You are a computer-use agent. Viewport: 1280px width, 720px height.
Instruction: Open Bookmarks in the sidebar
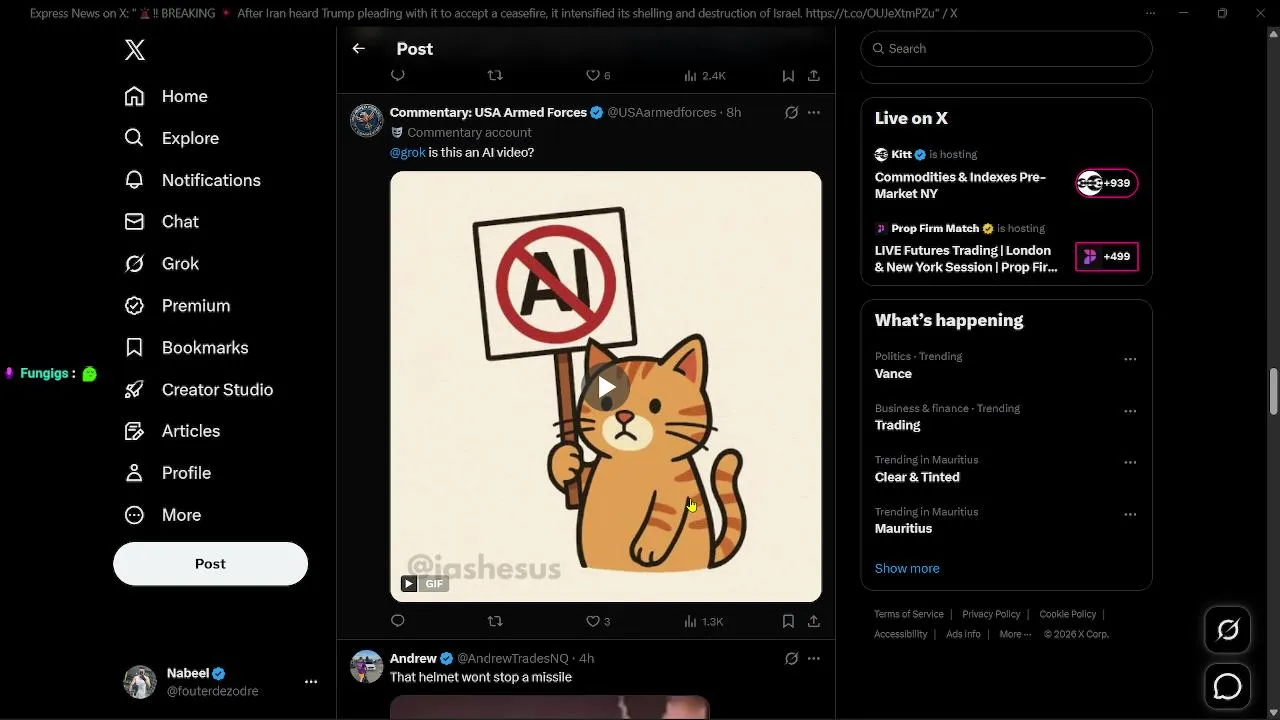204,348
